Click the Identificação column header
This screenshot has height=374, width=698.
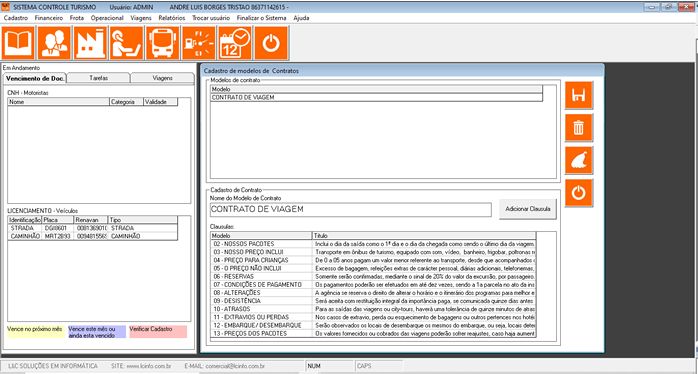click(x=25, y=220)
